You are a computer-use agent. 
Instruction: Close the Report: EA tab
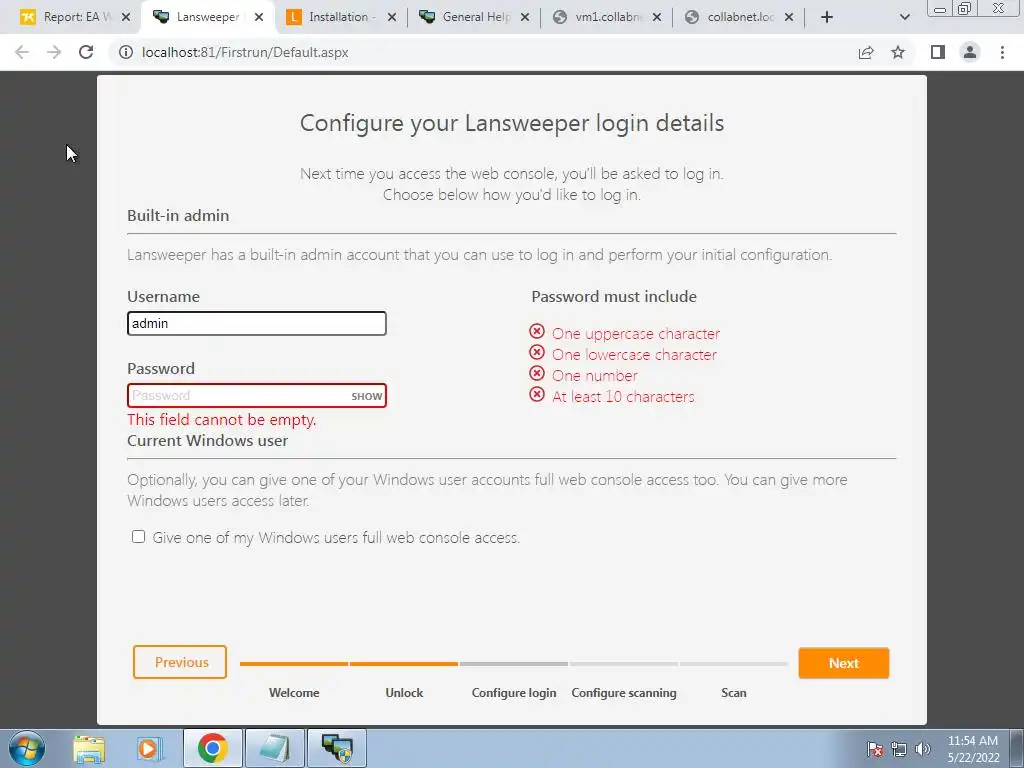point(126,17)
